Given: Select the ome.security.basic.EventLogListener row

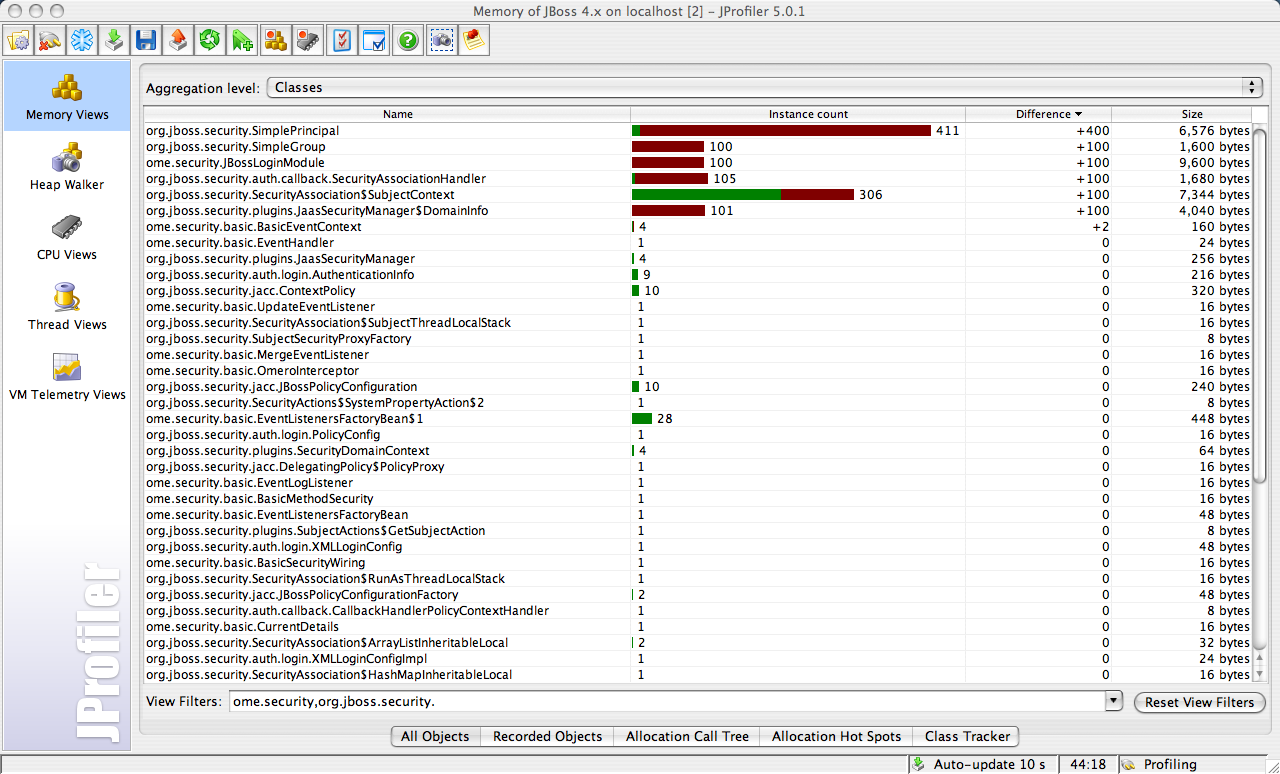Looking at the screenshot, I should (x=698, y=483).
